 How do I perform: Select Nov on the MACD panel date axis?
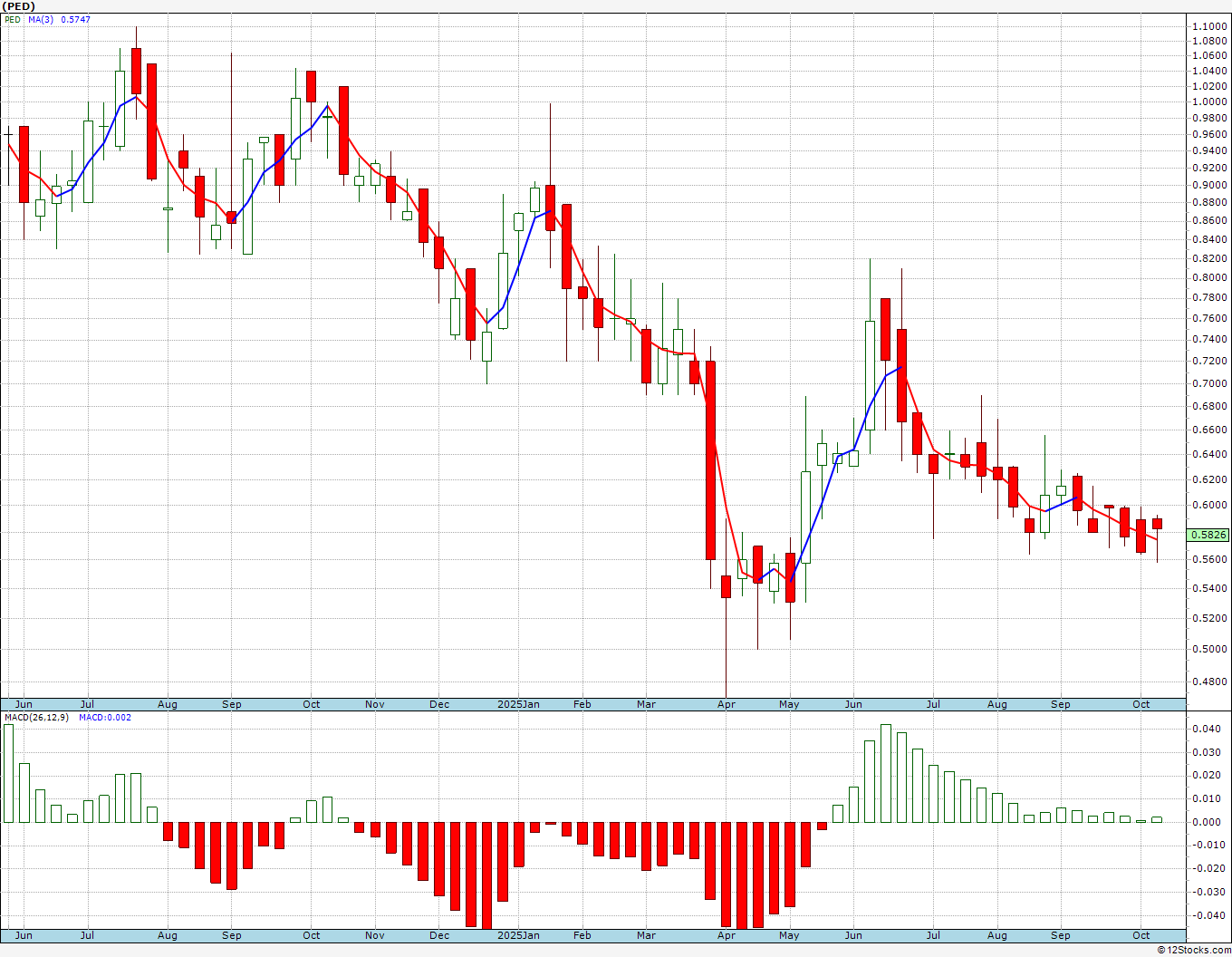coord(375,935)
